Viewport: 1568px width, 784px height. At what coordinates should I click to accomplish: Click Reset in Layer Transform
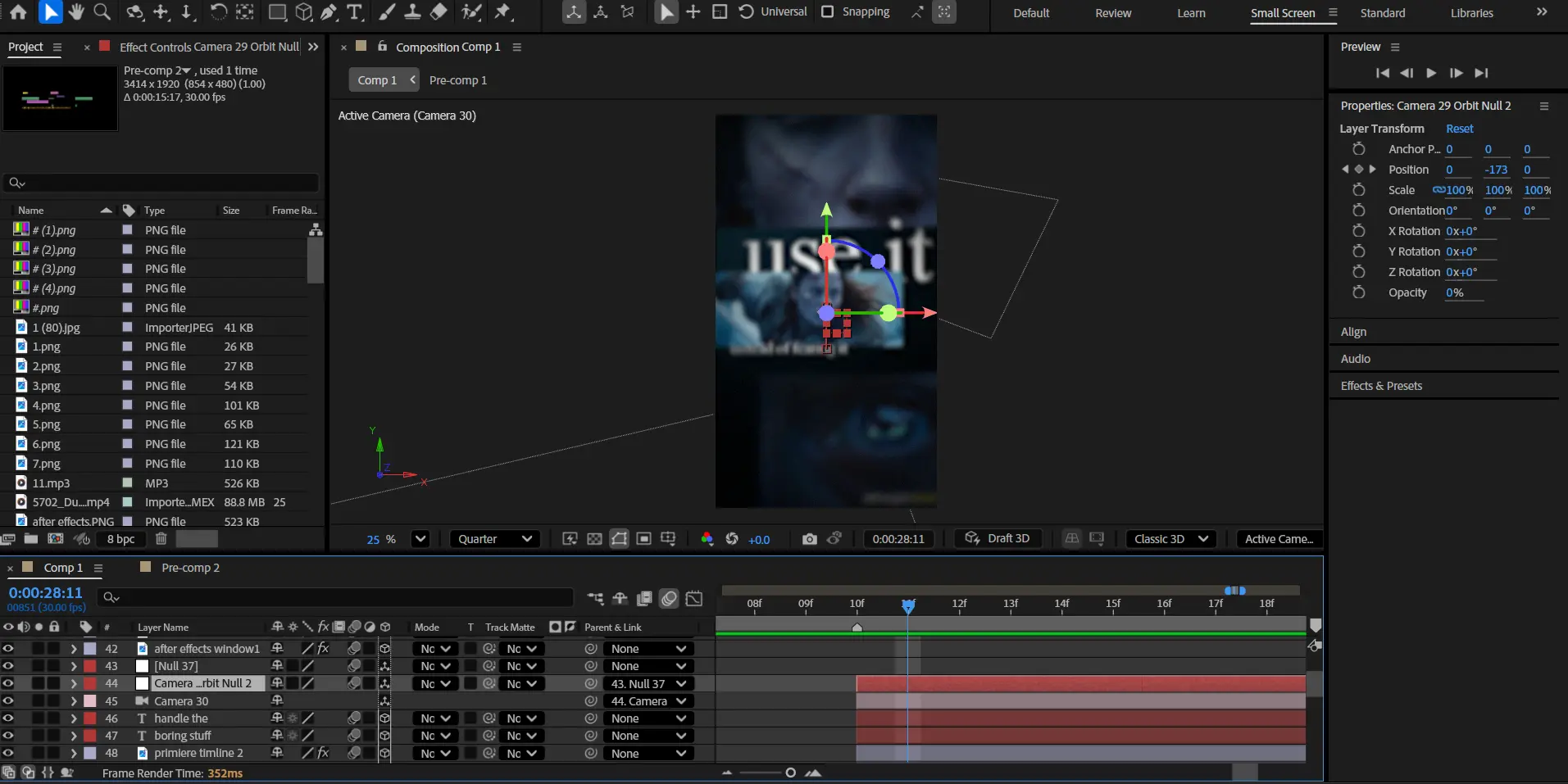(1458, 129)
